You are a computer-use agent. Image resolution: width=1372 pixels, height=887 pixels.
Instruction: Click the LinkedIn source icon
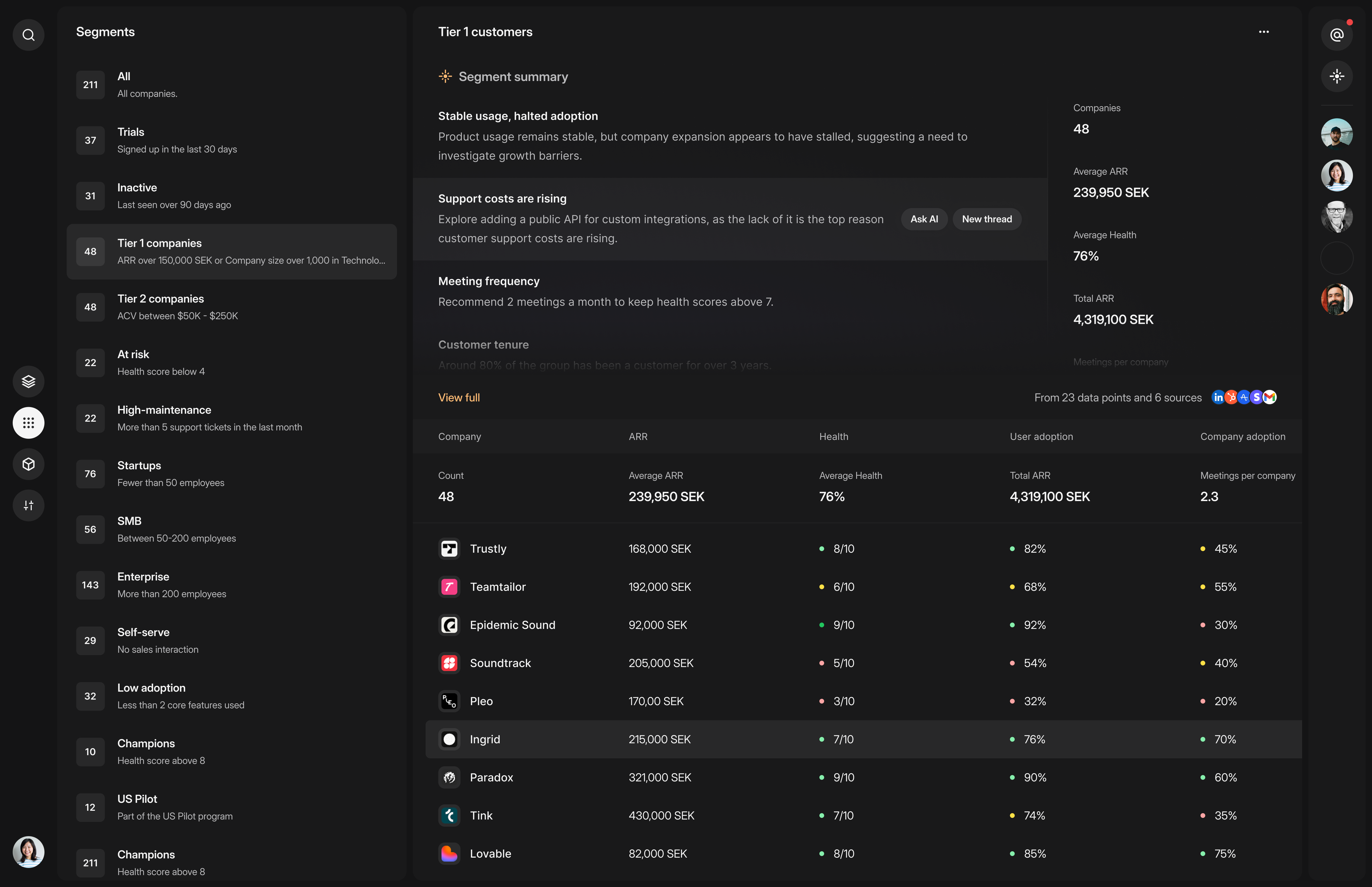1218,397
